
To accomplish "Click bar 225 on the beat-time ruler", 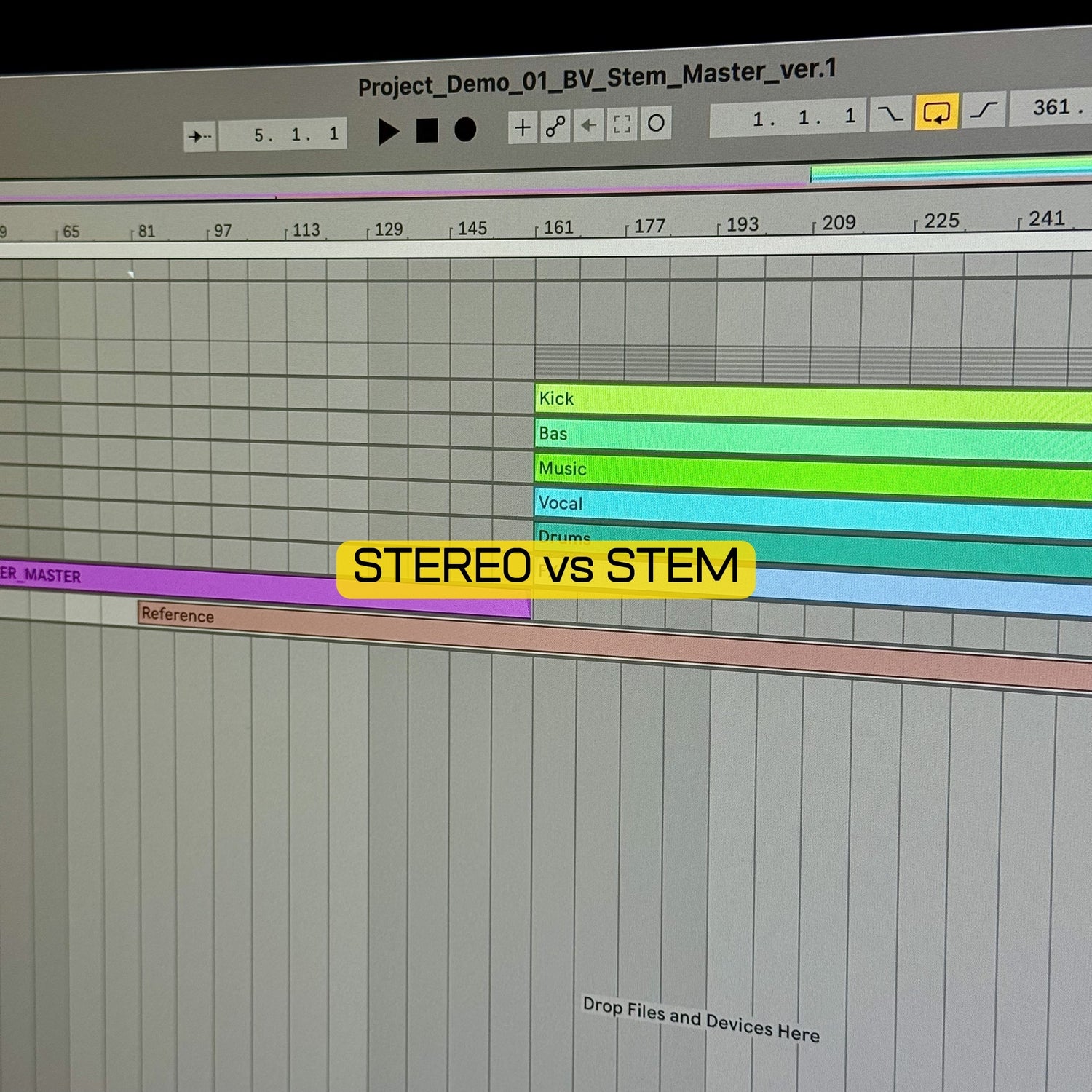I will (x=941, y=220).
